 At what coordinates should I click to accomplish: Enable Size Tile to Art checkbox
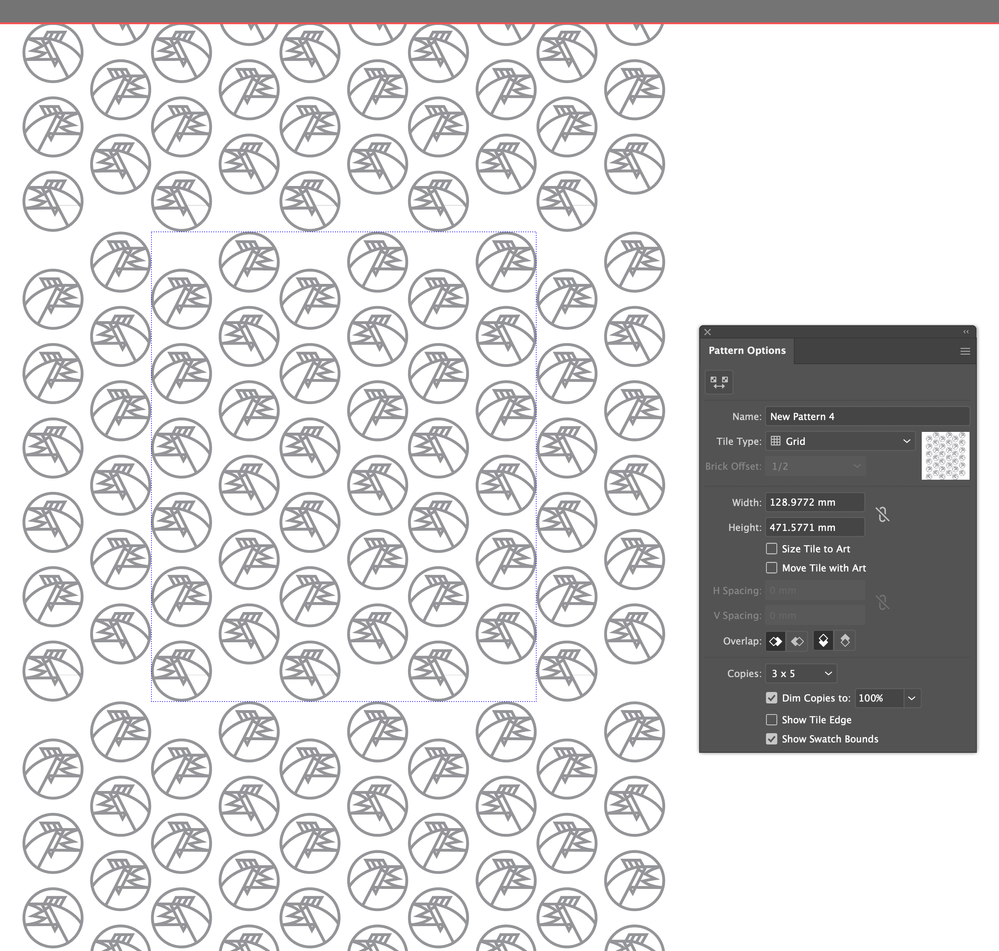point(772,548)
